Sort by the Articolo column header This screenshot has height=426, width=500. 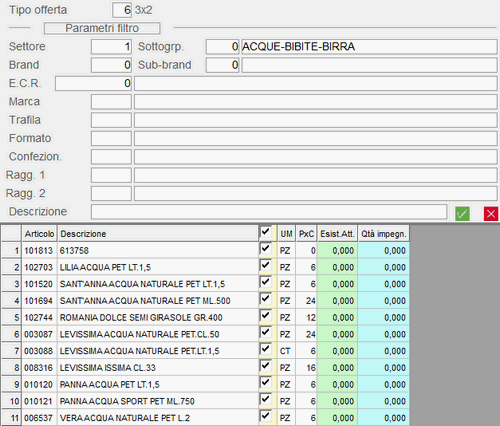coord(39,234)
